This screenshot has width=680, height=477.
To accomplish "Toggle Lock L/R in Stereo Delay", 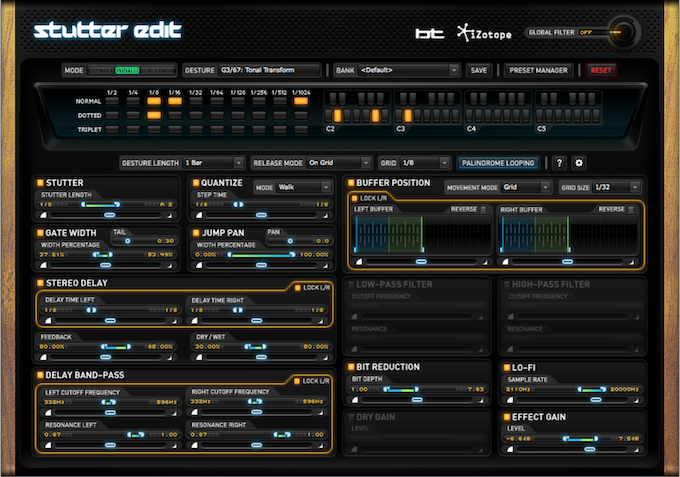I will pos(298,288).
